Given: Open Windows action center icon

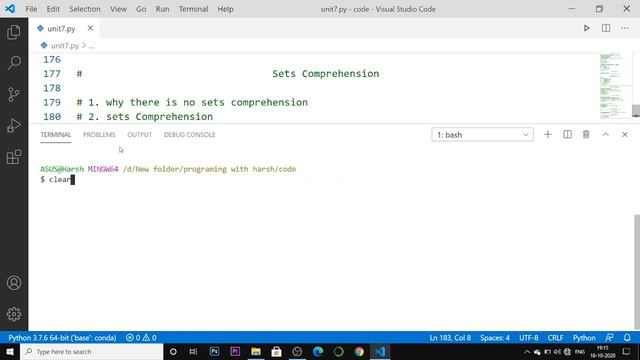Looking at the screenshot, I should coord(627,351).
